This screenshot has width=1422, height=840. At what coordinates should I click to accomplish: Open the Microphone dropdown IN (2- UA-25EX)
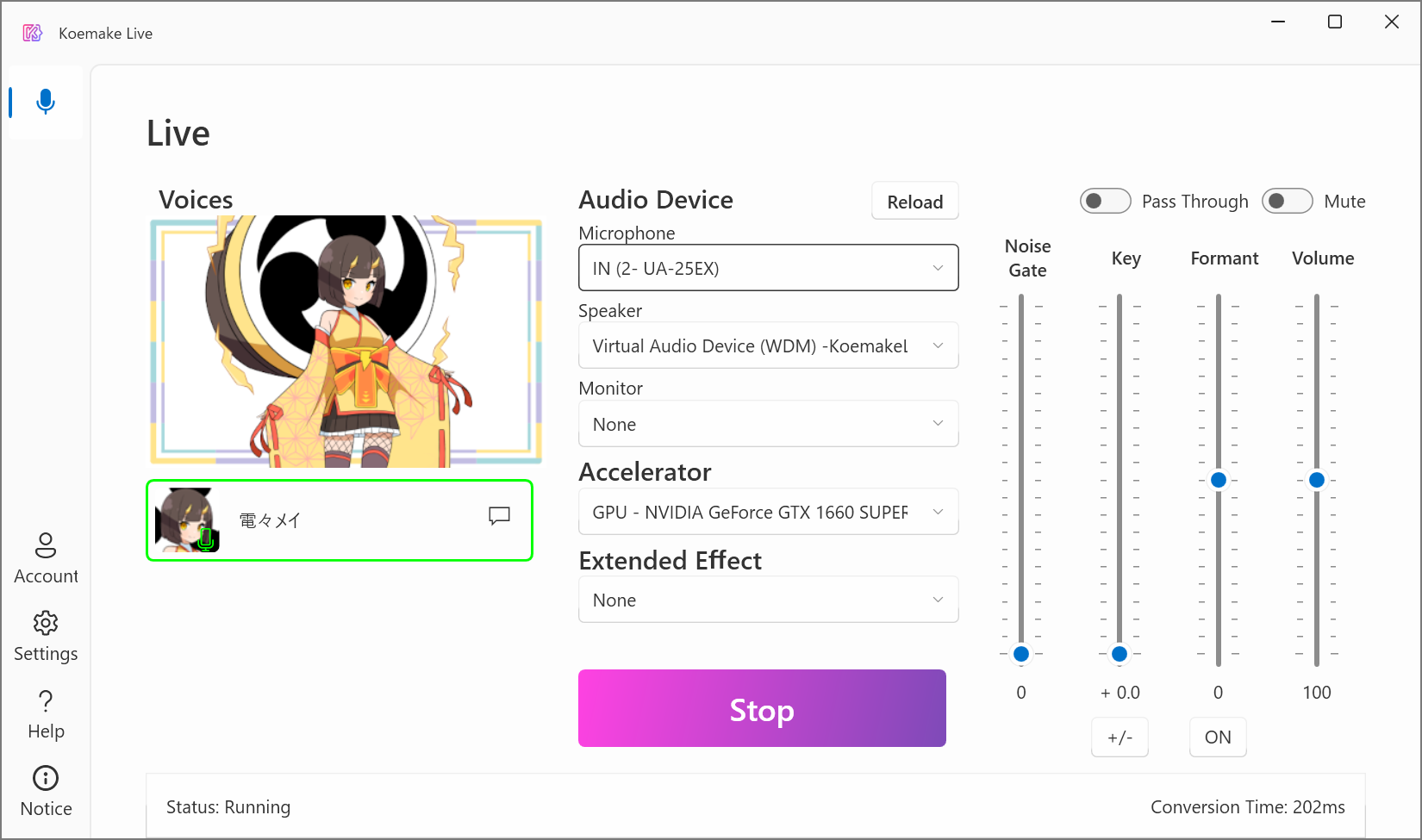(x=769, y=268)
